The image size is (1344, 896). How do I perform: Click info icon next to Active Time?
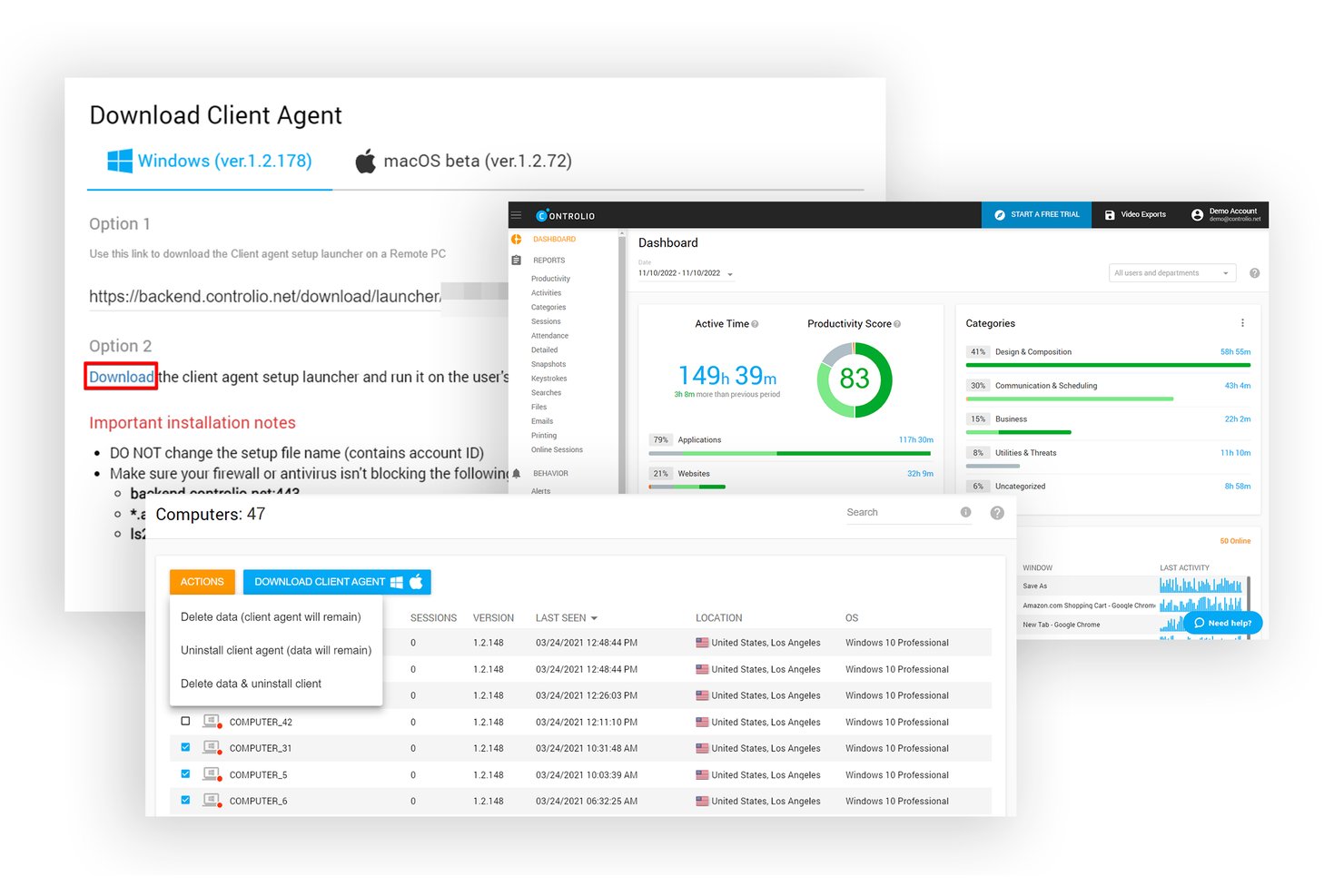pyautogui.click(x=755, y=324)
